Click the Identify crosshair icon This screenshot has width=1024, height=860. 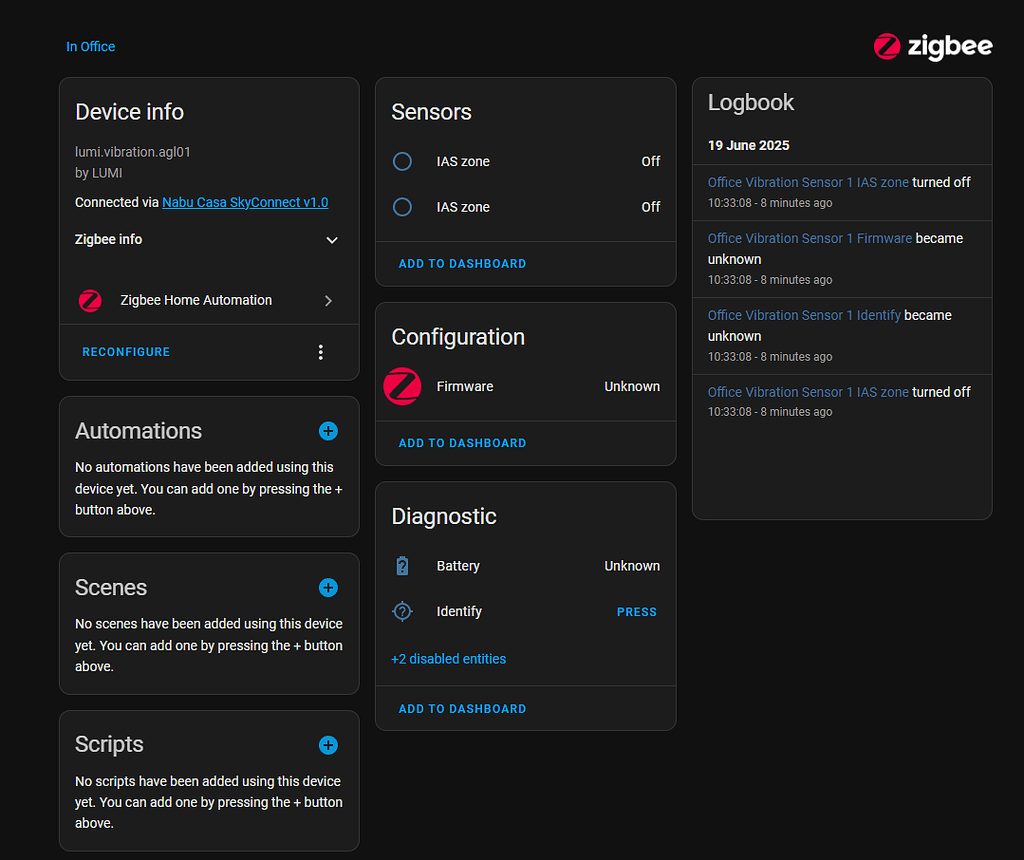[x=402, y=612]
